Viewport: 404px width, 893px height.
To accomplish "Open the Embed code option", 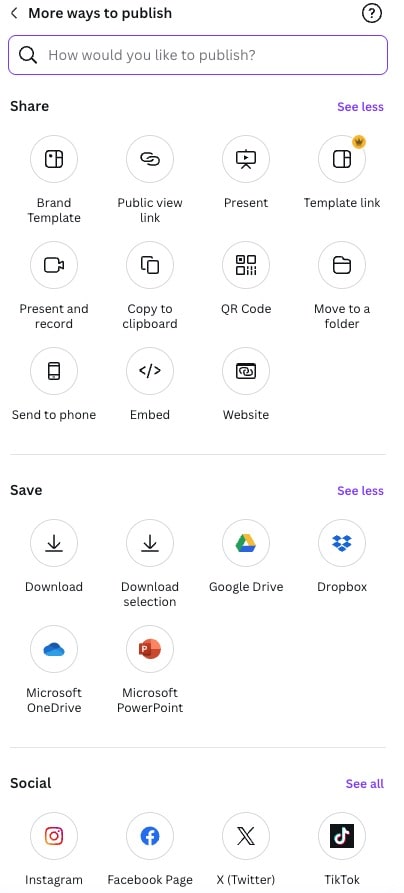I will (150, 371).
